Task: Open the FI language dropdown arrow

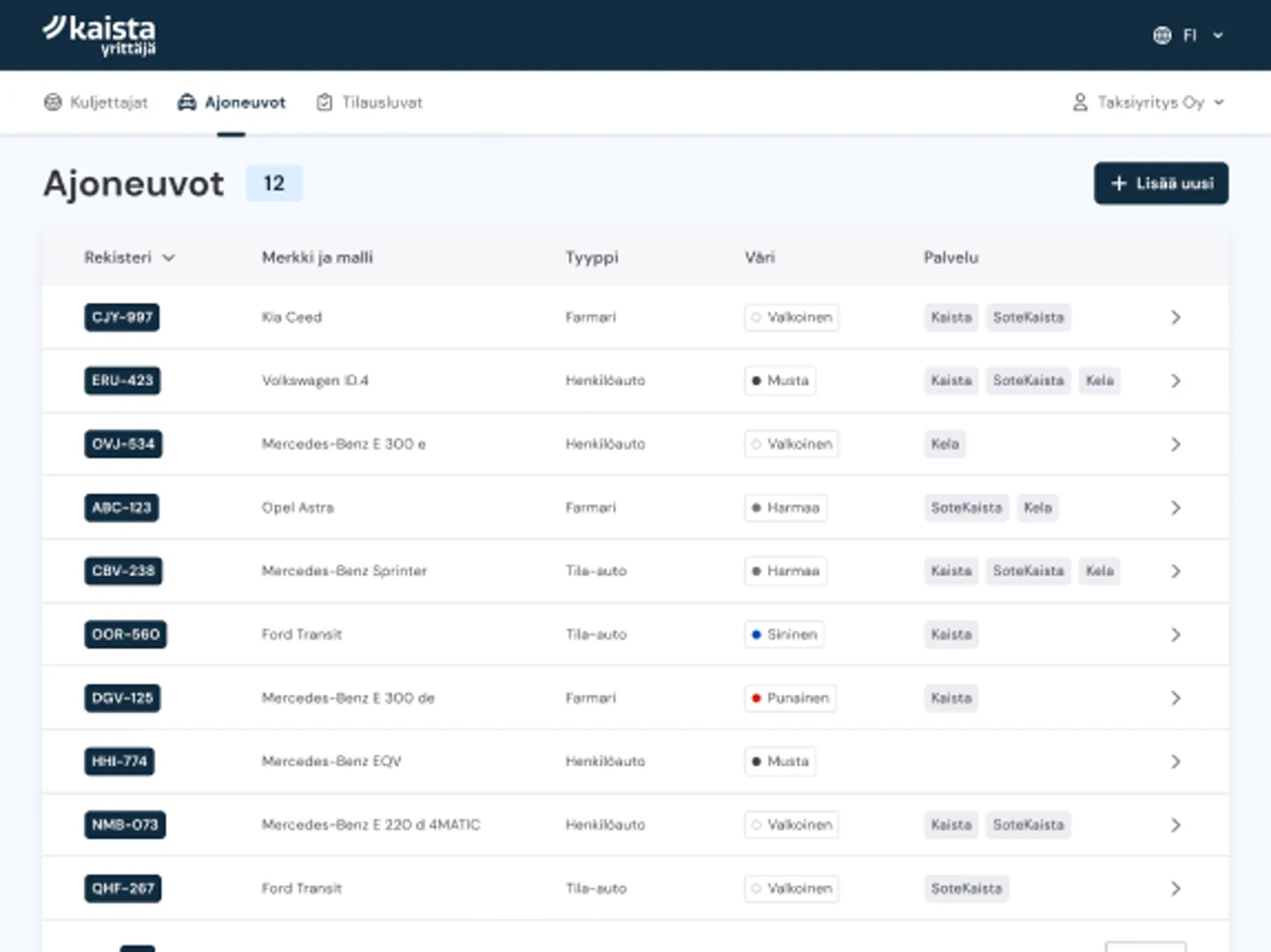Action: [1217, 36]
